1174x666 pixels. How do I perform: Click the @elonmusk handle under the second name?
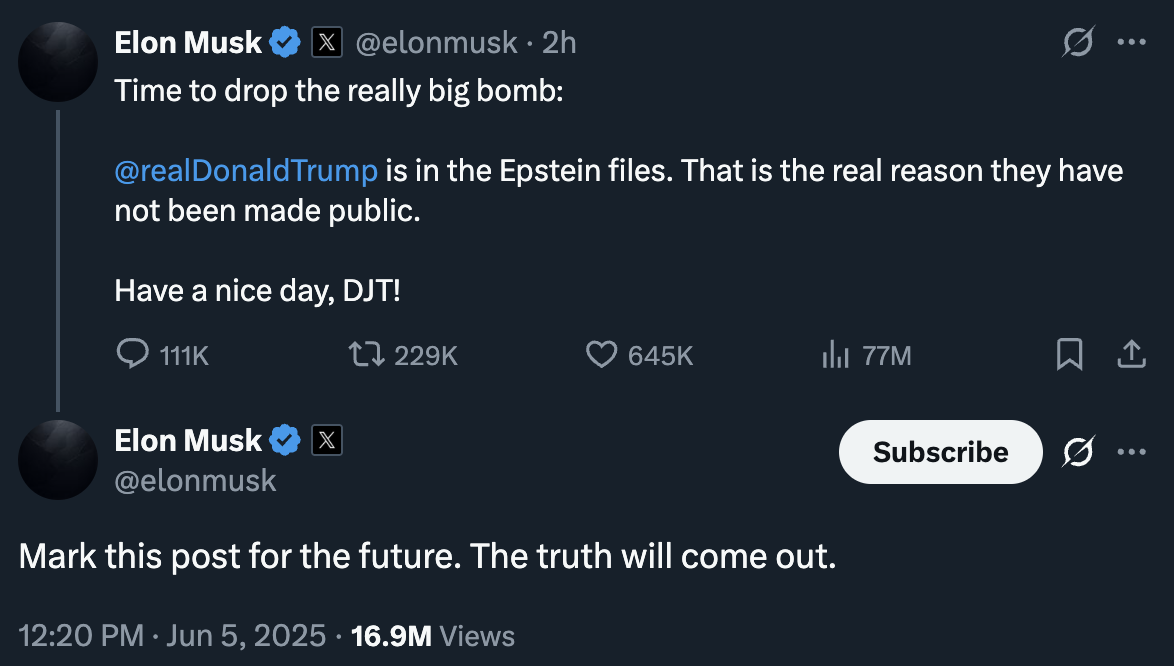[195, 481]
